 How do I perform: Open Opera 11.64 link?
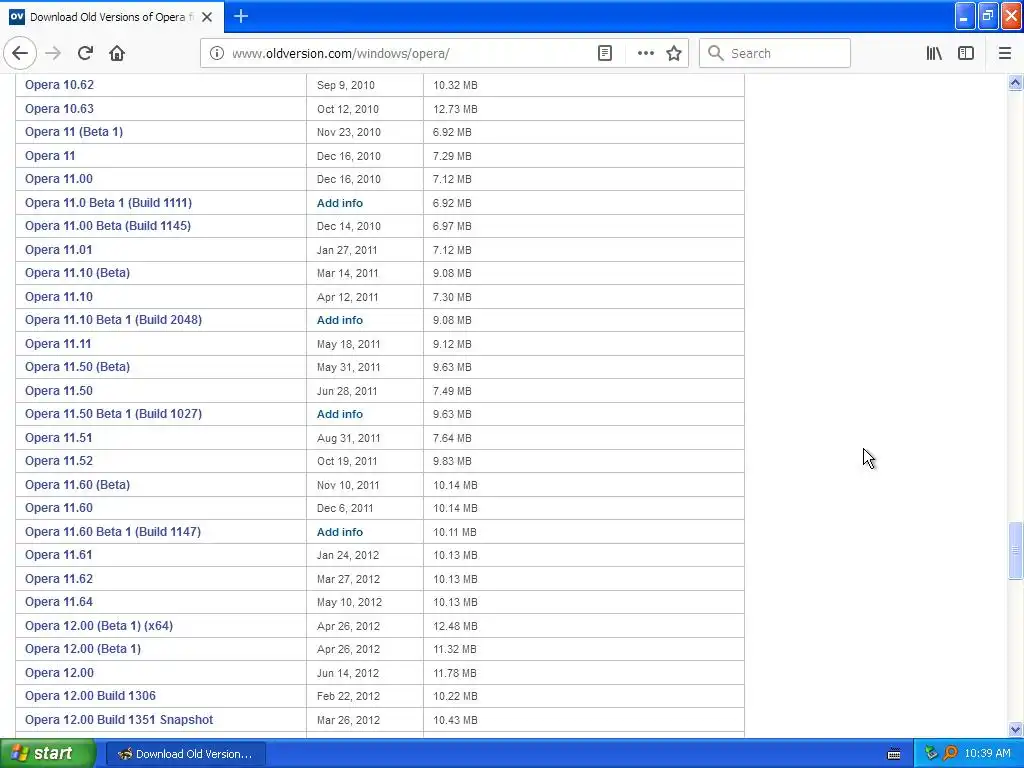(x=59, y=602)
